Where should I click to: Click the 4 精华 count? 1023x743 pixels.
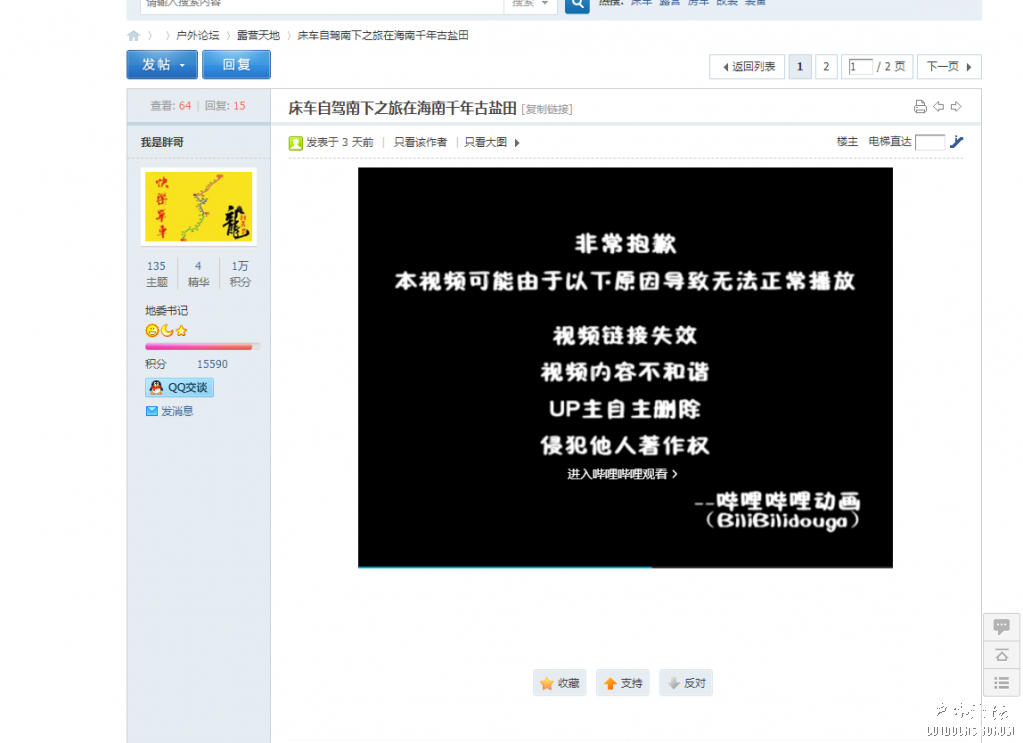click(198, 274)
